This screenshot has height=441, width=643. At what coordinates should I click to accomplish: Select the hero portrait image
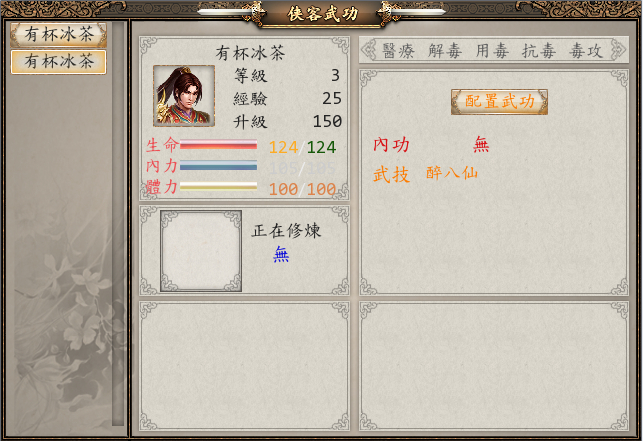pyautogui.click(x=184, y=96)
